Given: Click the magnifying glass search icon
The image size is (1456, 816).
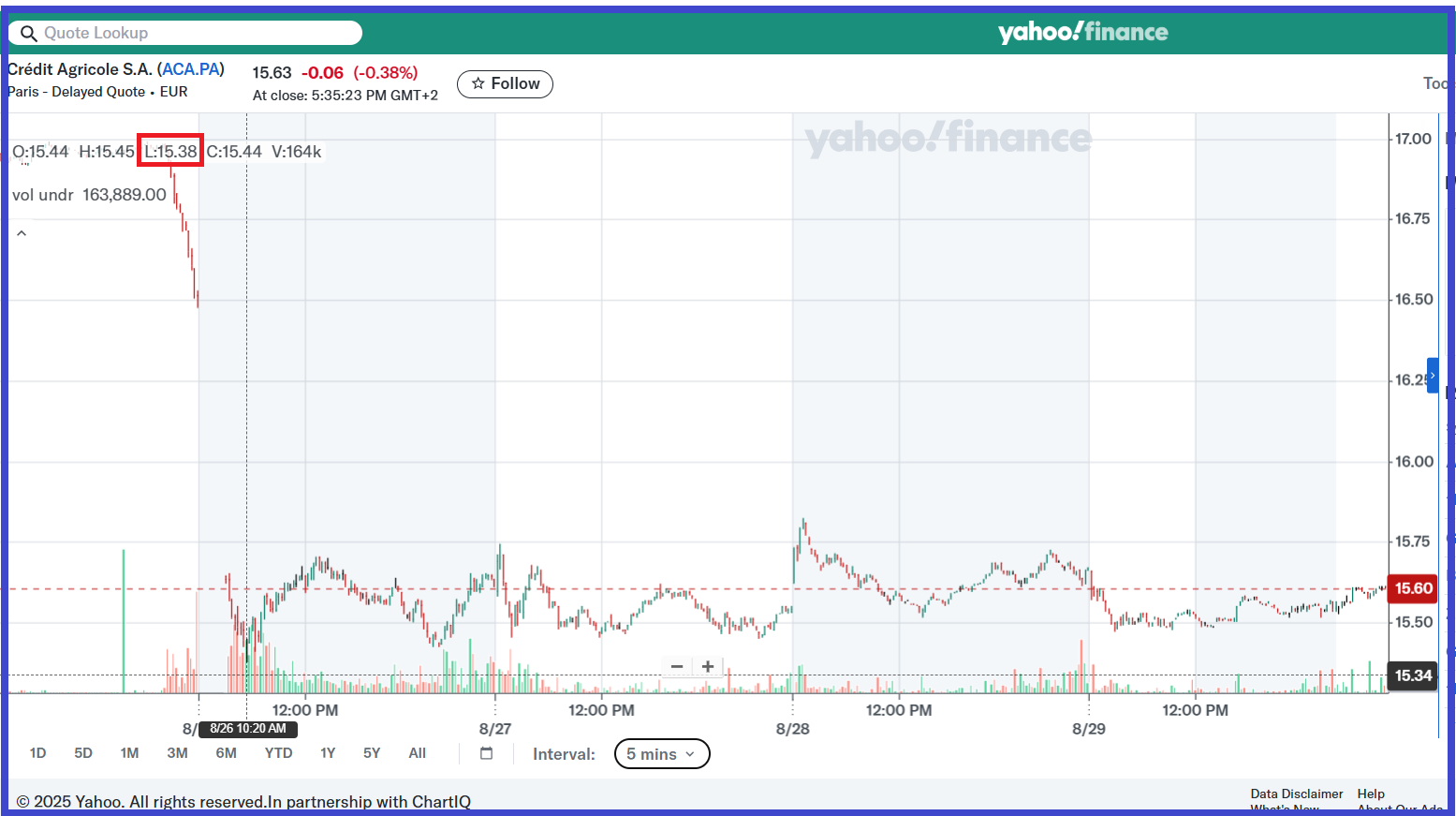Looking at the screenshot, I should (x=28, y=34).
